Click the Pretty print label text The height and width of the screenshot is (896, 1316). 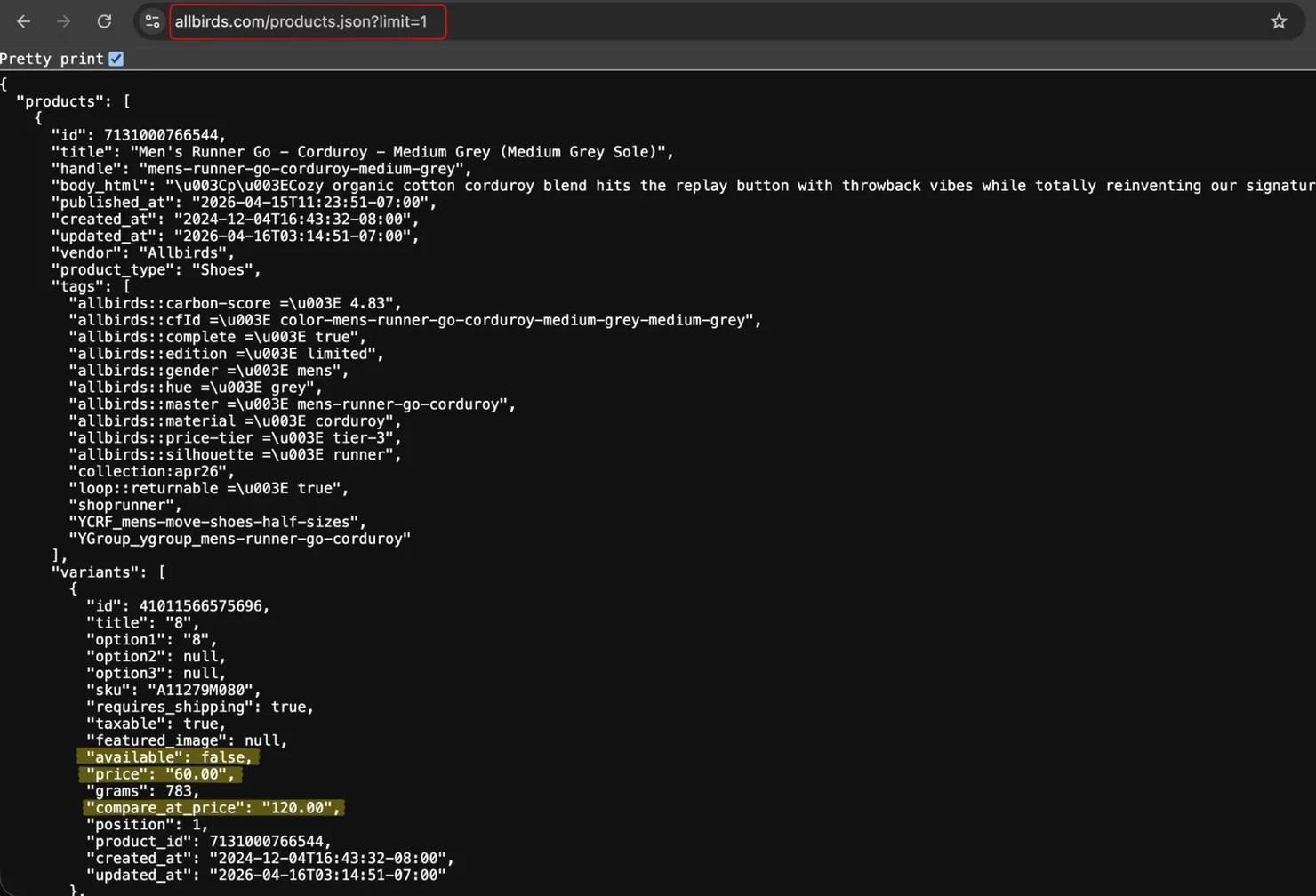click(x=52, y=59)
